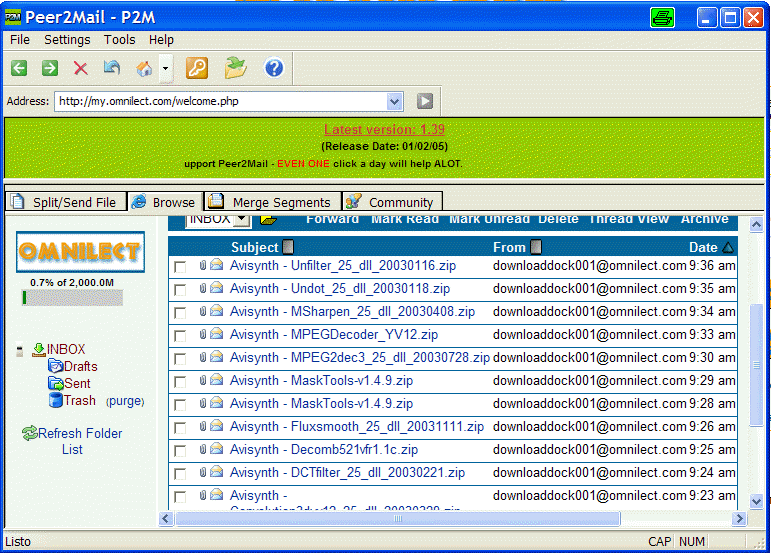Click the Refresh page toolbar icon

(112, 68)
